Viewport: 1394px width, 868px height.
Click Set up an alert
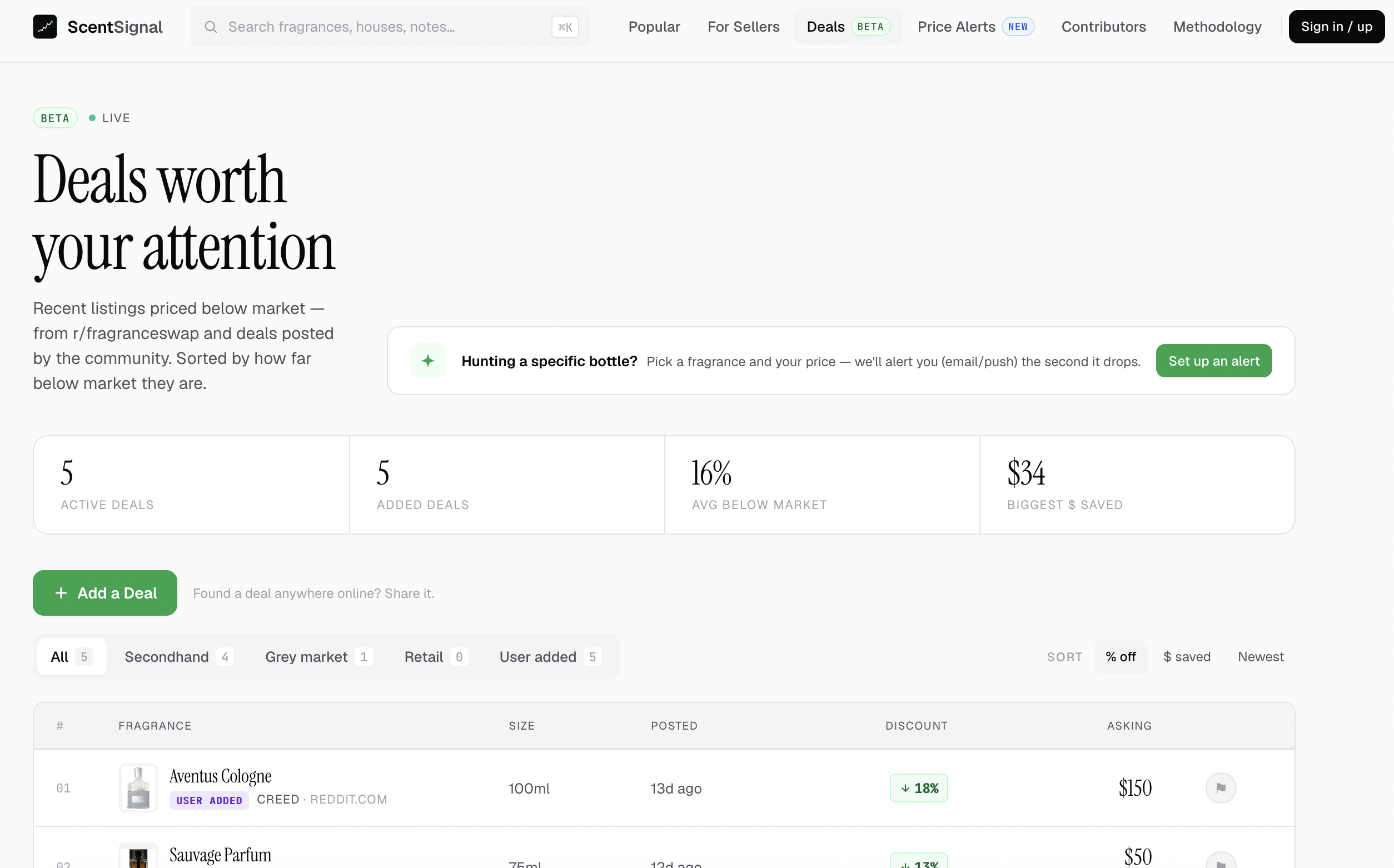pyautogui.click(x=1214, y=361)
